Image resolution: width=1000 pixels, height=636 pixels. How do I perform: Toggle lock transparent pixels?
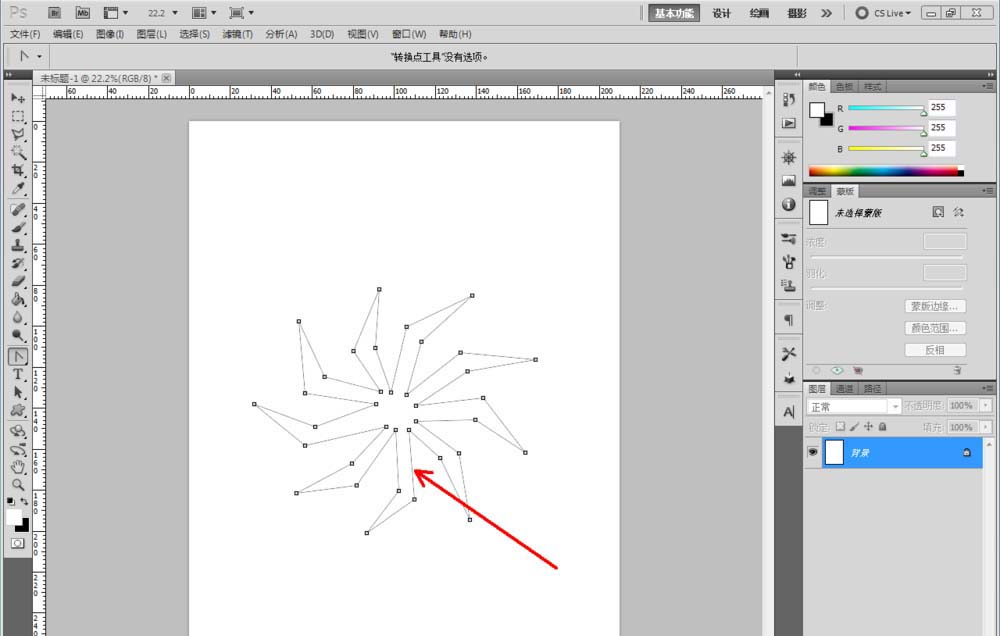840,426
